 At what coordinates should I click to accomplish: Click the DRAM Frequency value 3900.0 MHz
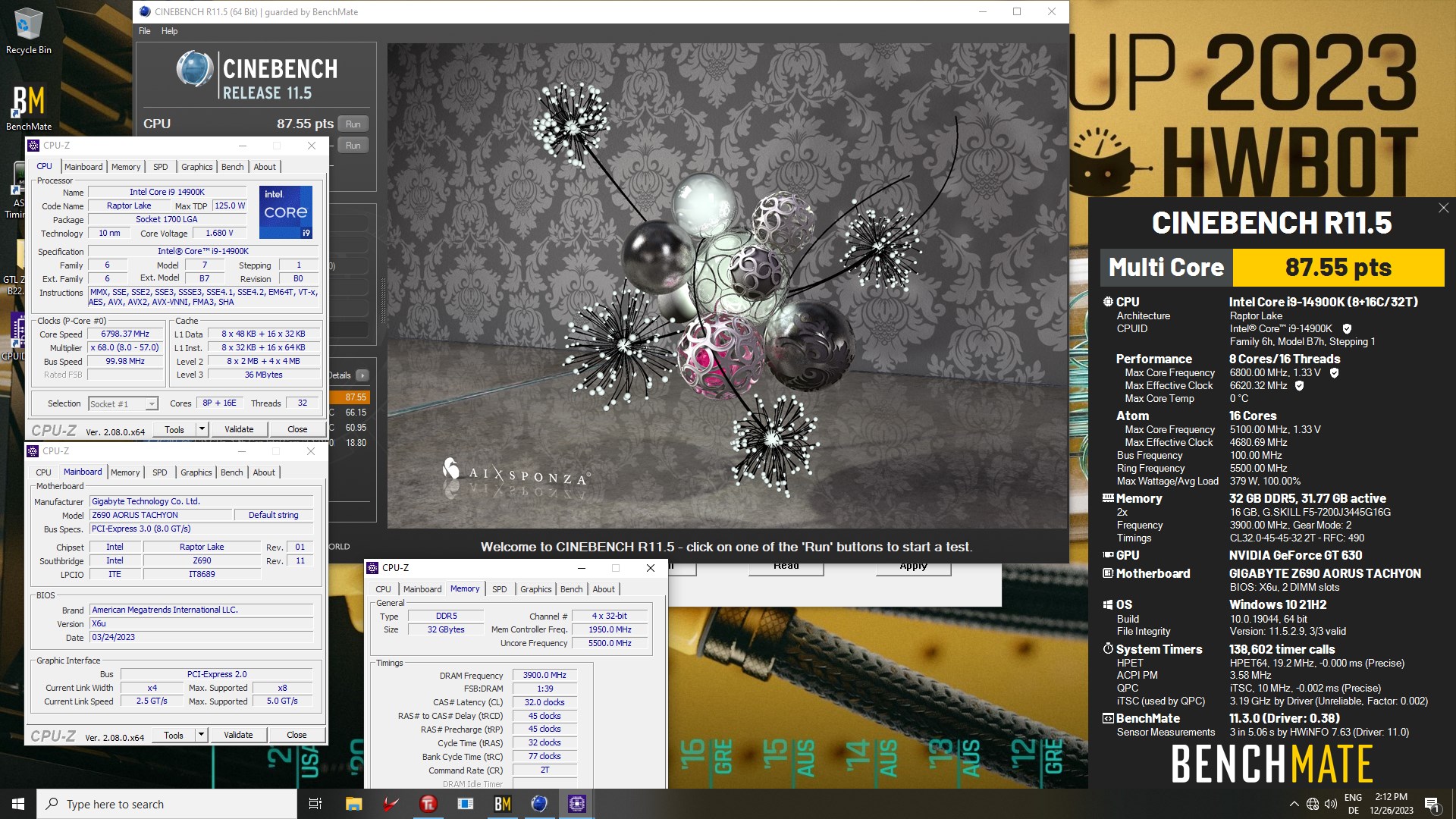(x=544, y=675)
